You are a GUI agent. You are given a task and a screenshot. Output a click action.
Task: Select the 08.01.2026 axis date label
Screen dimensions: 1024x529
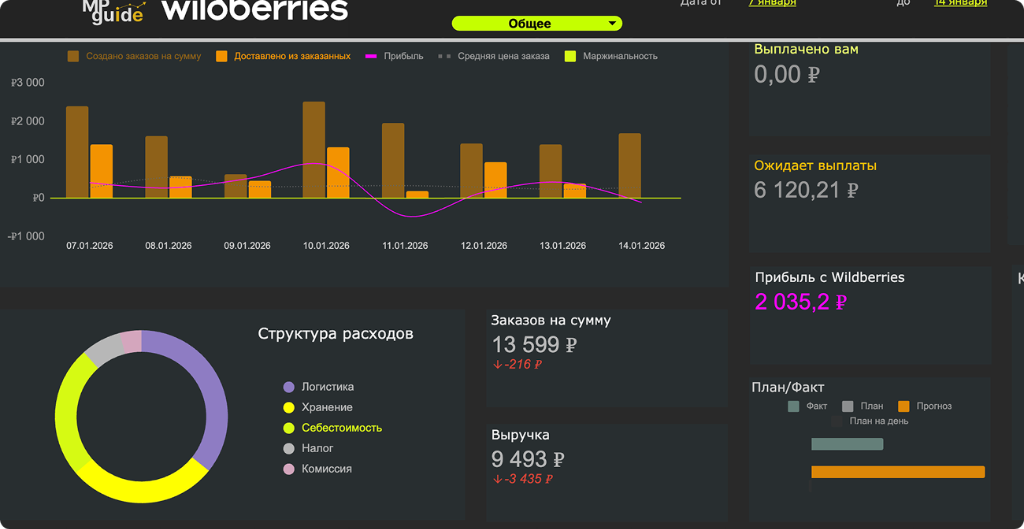[168, 246]
